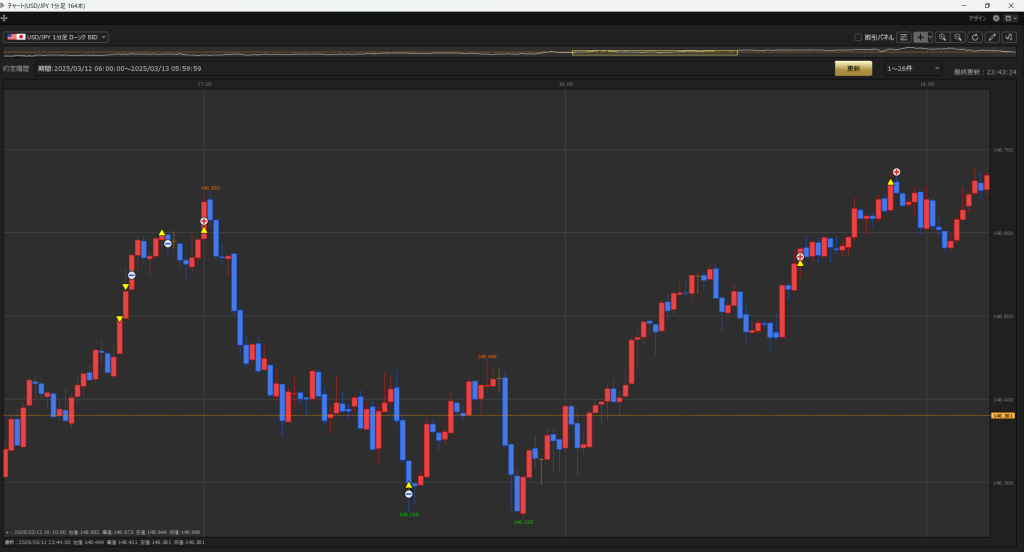
Task: Click the chart display settings icon
Action: pyautogui.click(x=904, y=37)
